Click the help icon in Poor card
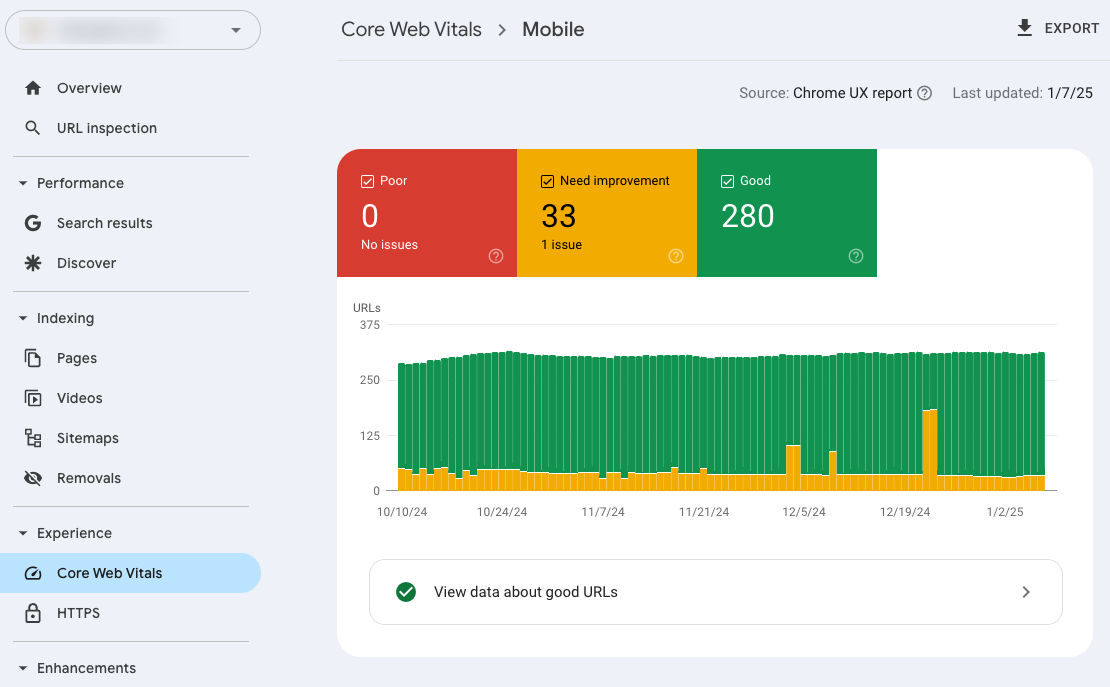Screen dimensions: 1110x687 click(496, 256)
